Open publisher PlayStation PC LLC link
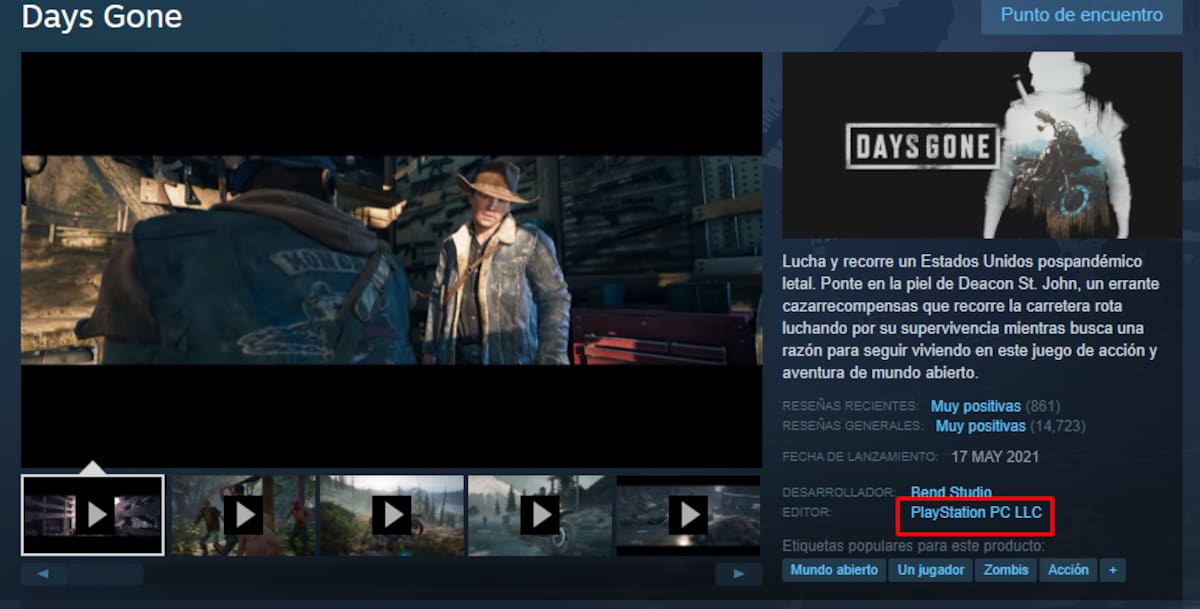Viewport: 1200px width, 609px height. click(x=976, y=512)
